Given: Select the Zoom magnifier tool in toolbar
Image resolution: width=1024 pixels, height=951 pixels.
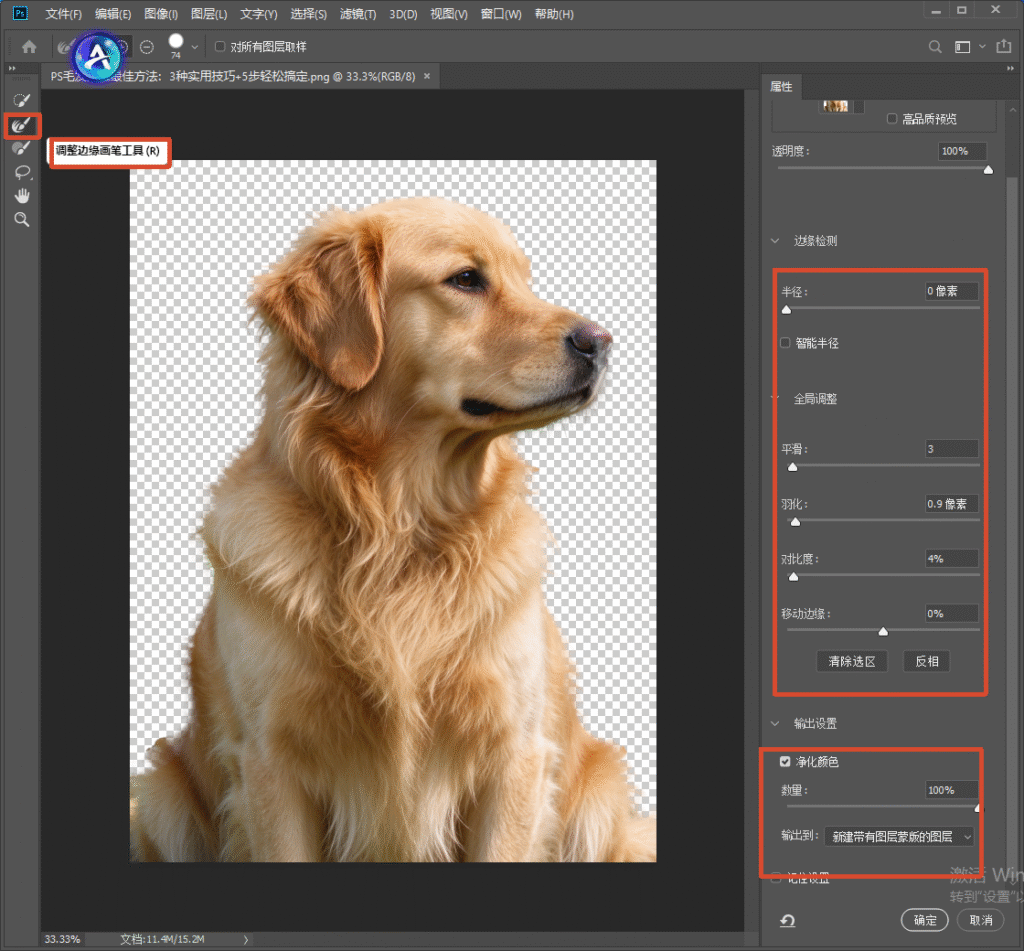Looking at the screenshot, I should (x=22, y=219).
